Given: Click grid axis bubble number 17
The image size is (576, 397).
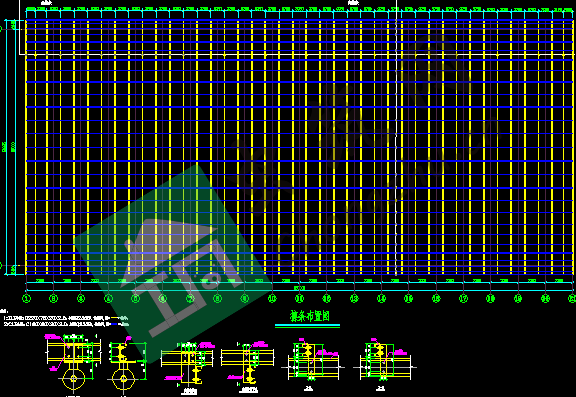Looking at the screenshot, I should click(464, 299).
